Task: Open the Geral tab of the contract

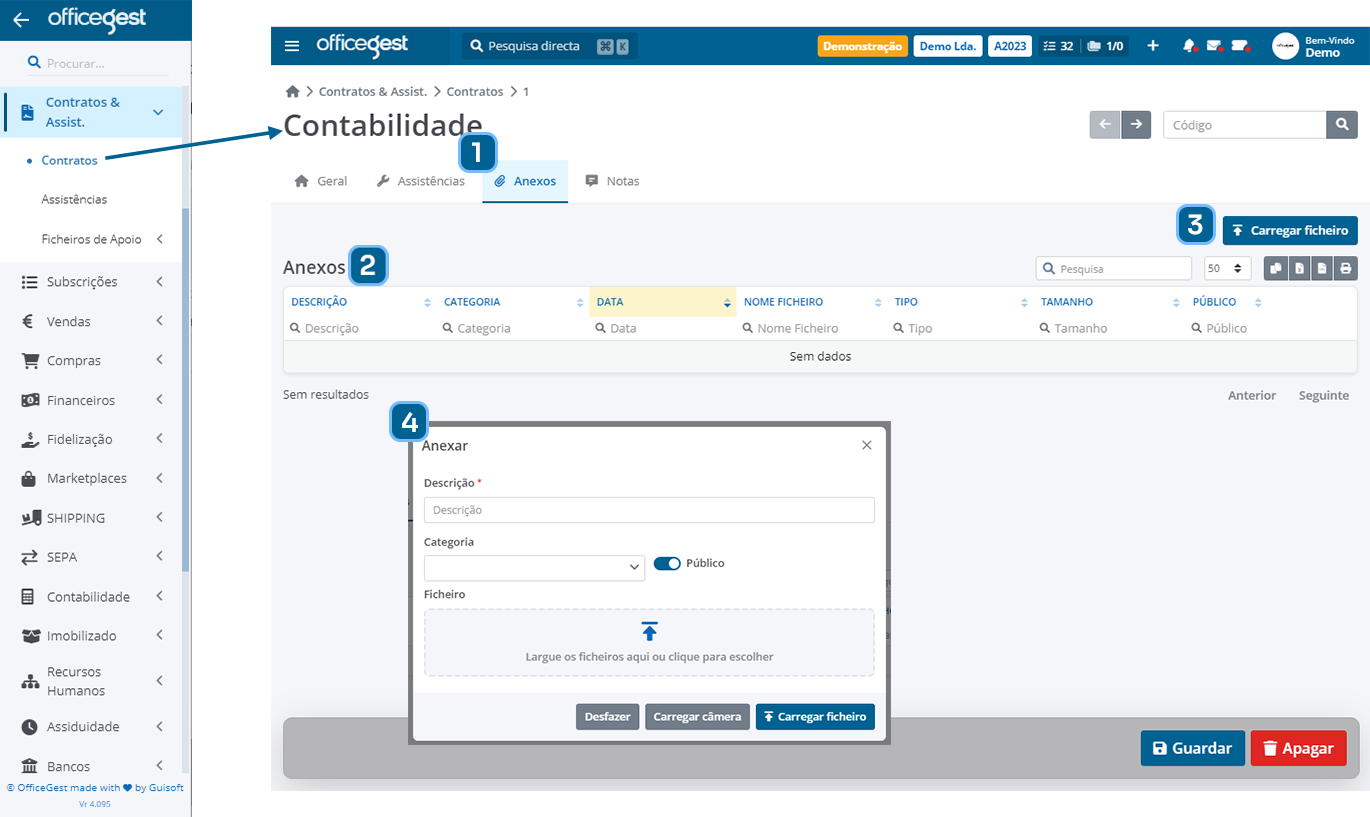Action: (x=320, y=181)
